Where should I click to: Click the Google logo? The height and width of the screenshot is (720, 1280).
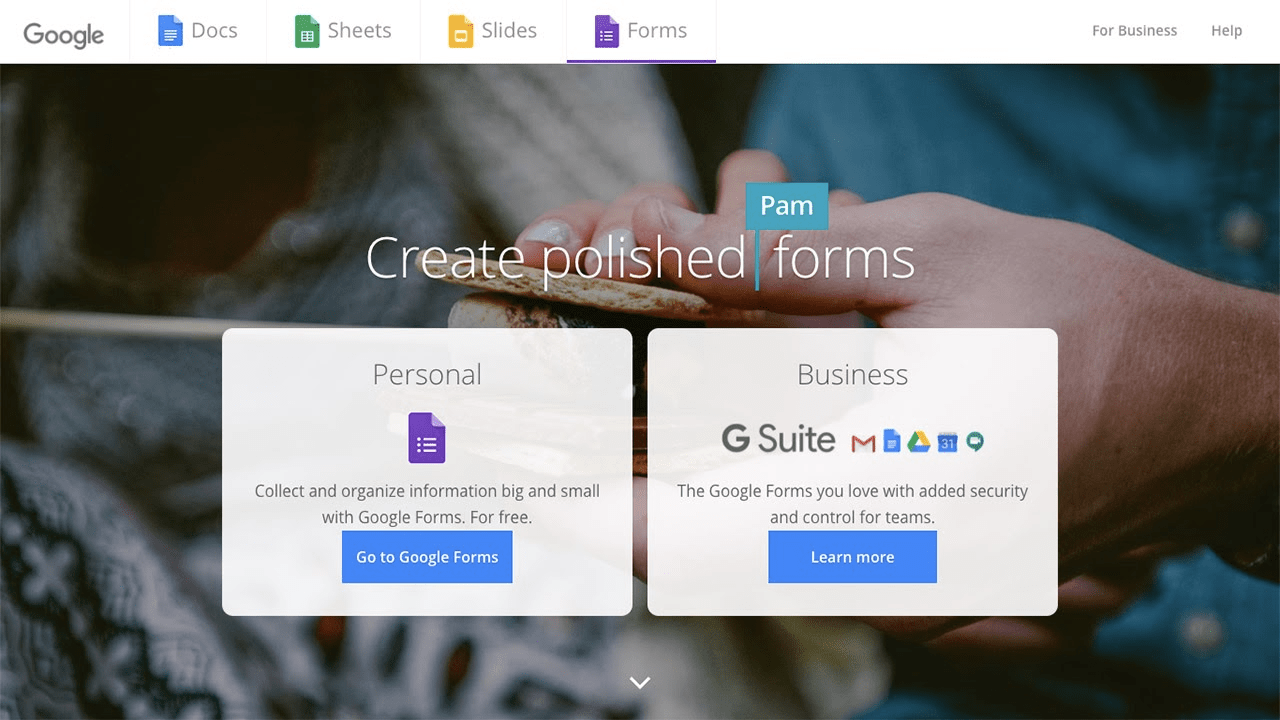(64, 34)
